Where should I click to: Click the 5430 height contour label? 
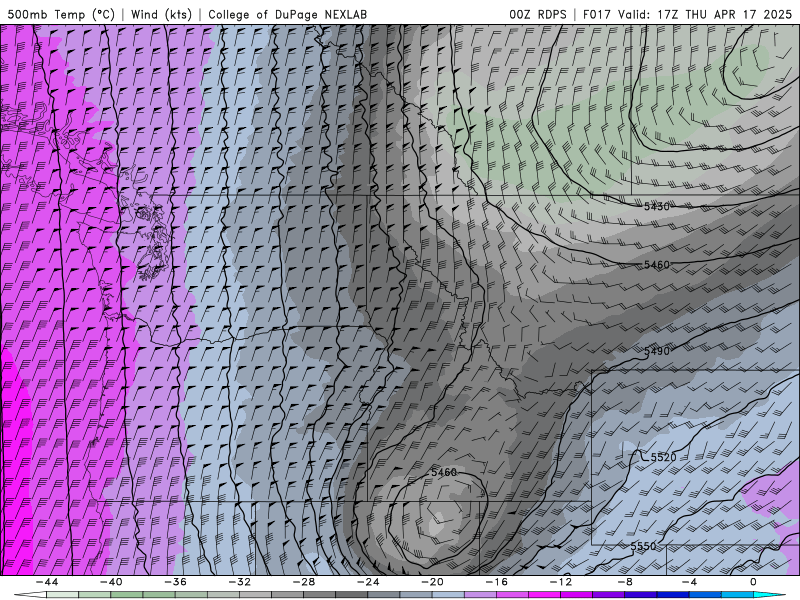click(x=657, y=206)
